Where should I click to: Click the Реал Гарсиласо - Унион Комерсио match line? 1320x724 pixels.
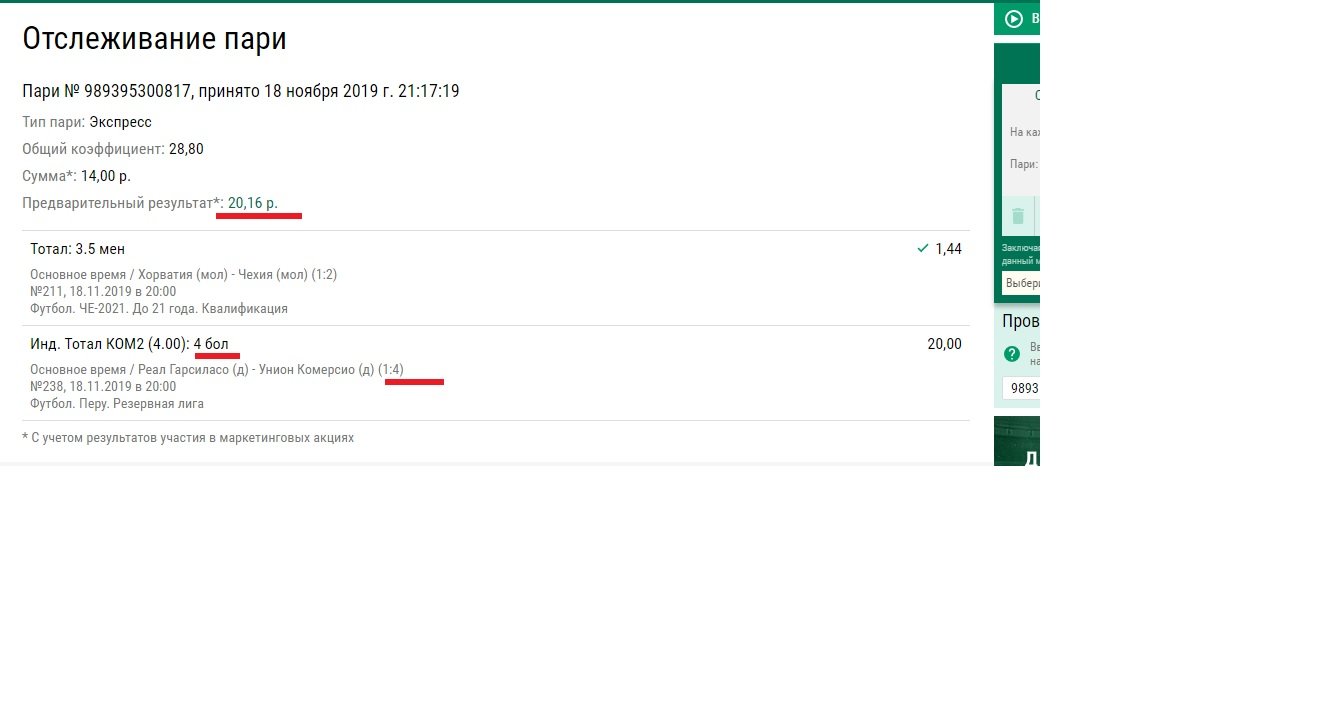click(216, 369)
